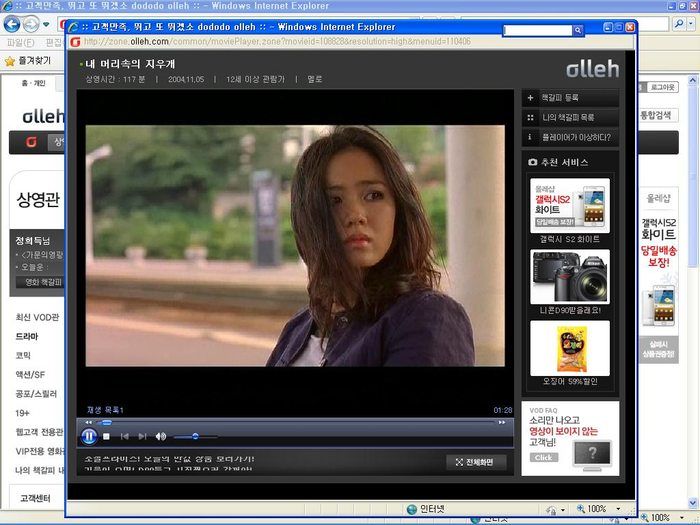Image resolution: width=700 pixels, height=525 pixels.
Task: Select 최신 VOD관 in the background sidebar
Action: [37, 317]
